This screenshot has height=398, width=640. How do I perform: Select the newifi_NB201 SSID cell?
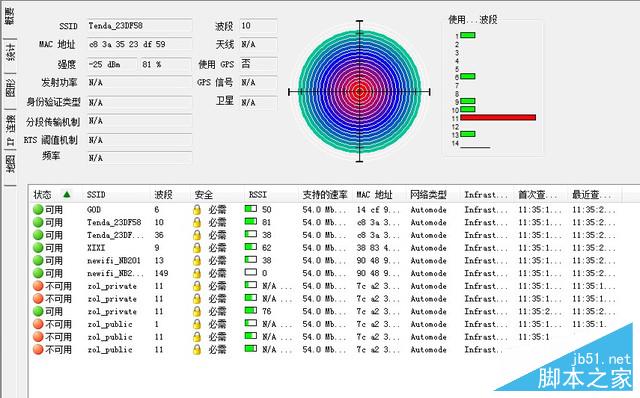114,260
